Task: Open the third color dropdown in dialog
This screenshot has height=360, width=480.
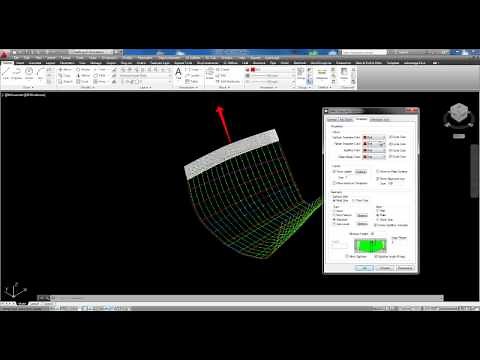Action: tap(374, 150)
